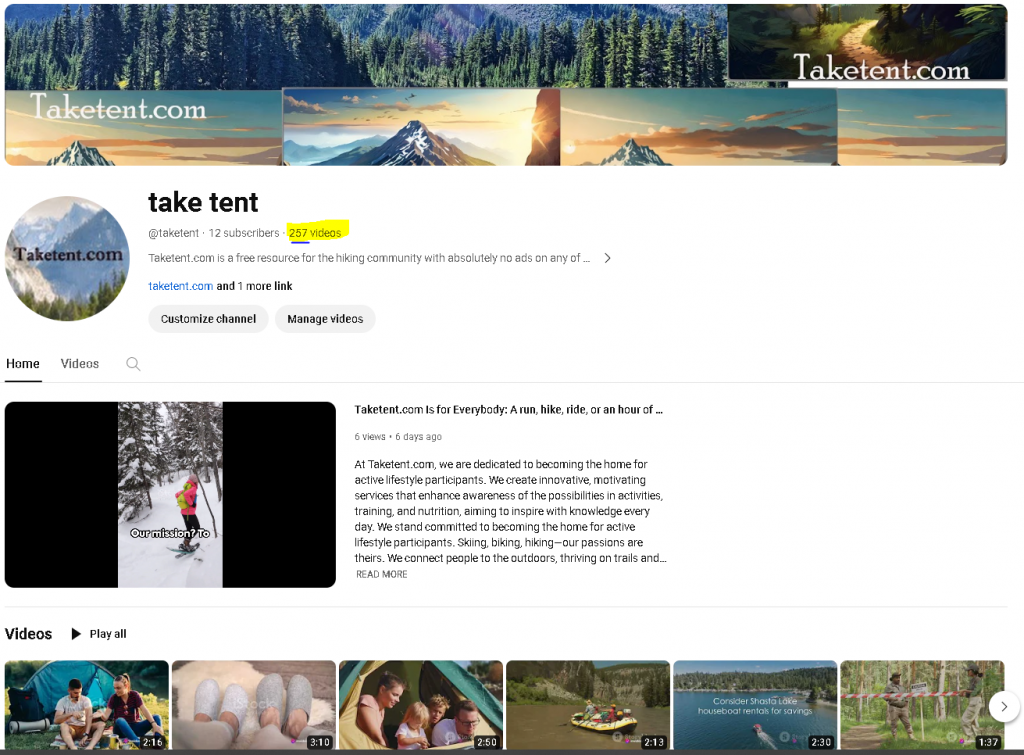Select the Home tab
1024x755 pixels.
[23, 364]
